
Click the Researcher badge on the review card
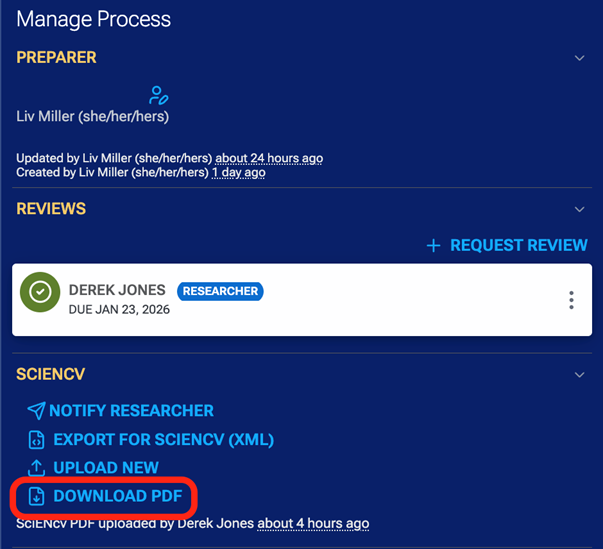pos(220,291)
